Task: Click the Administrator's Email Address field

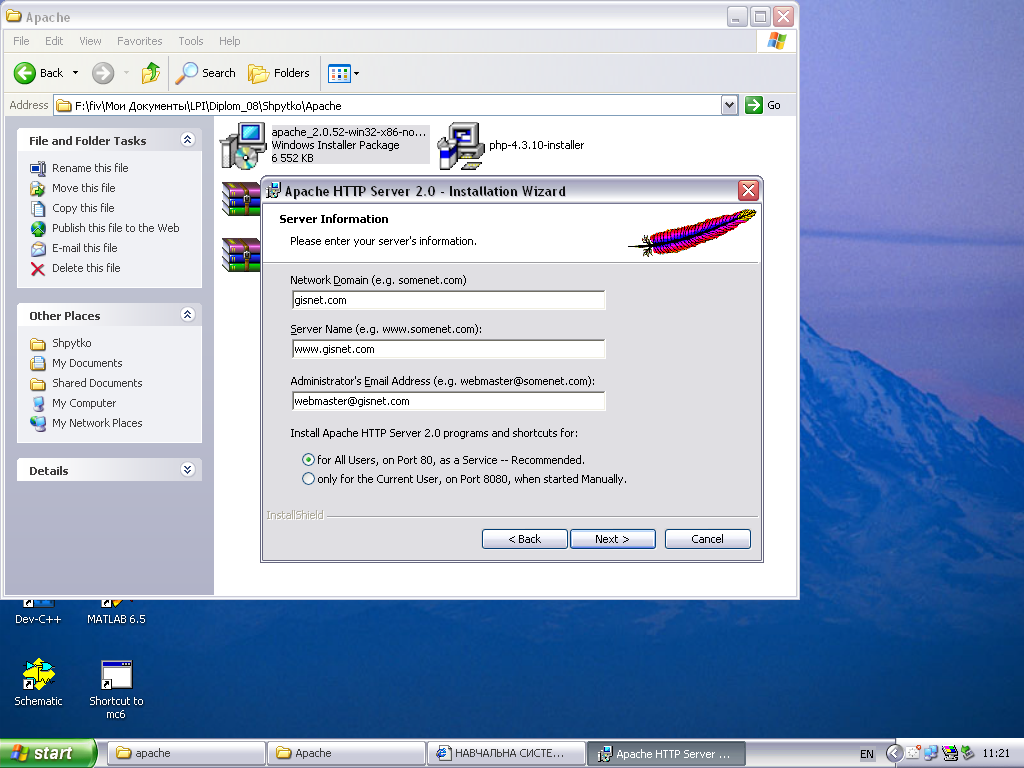Action: tap(449, 401)
